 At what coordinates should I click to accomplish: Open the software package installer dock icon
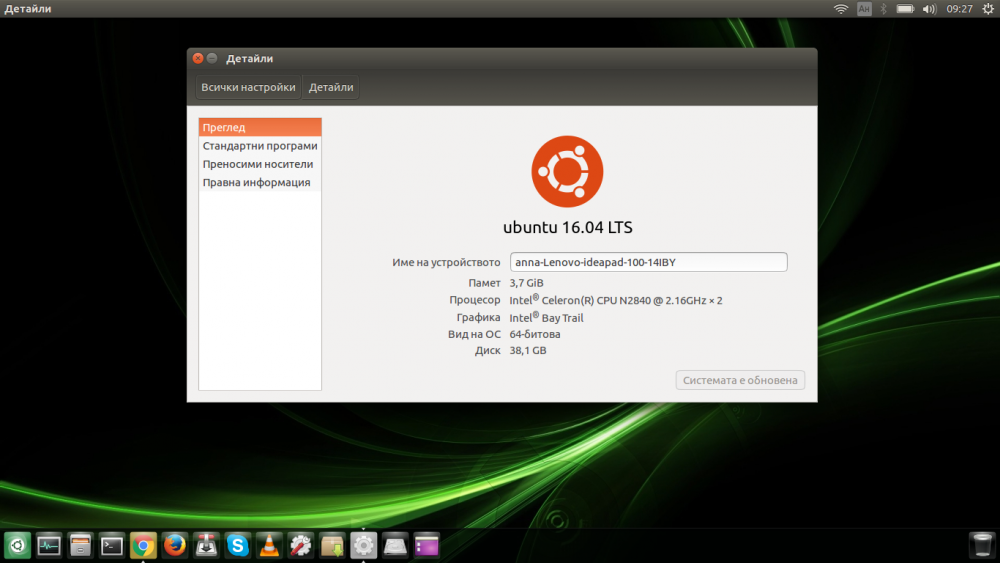pos(332,546)
